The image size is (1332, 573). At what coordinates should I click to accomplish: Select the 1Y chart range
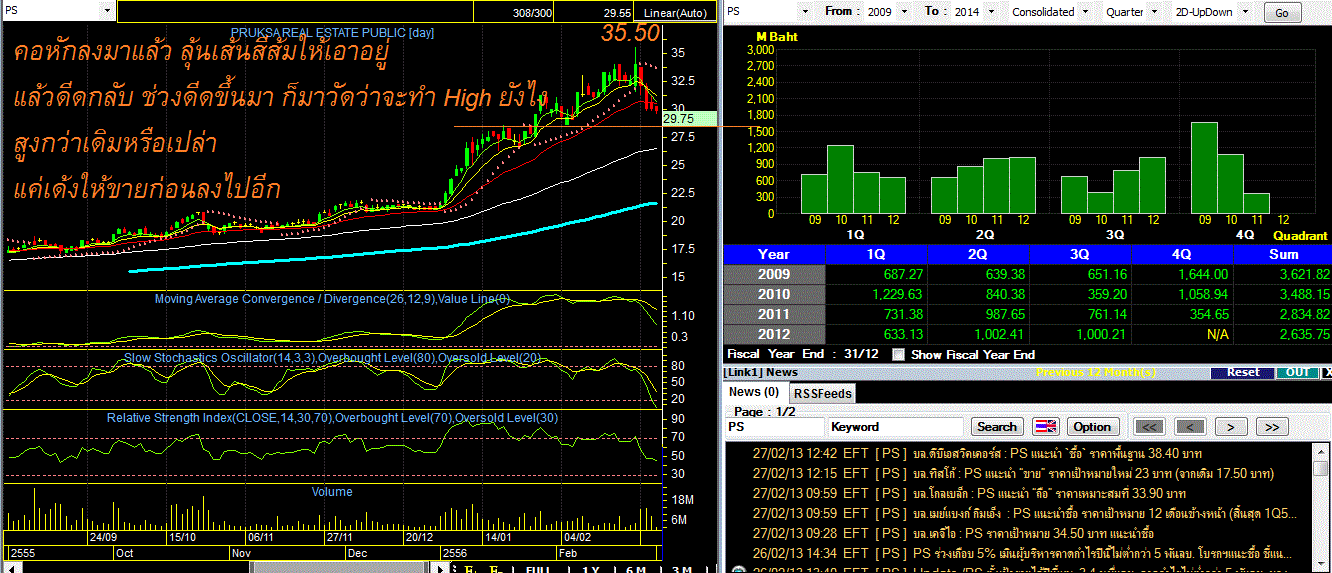point(589,569)
